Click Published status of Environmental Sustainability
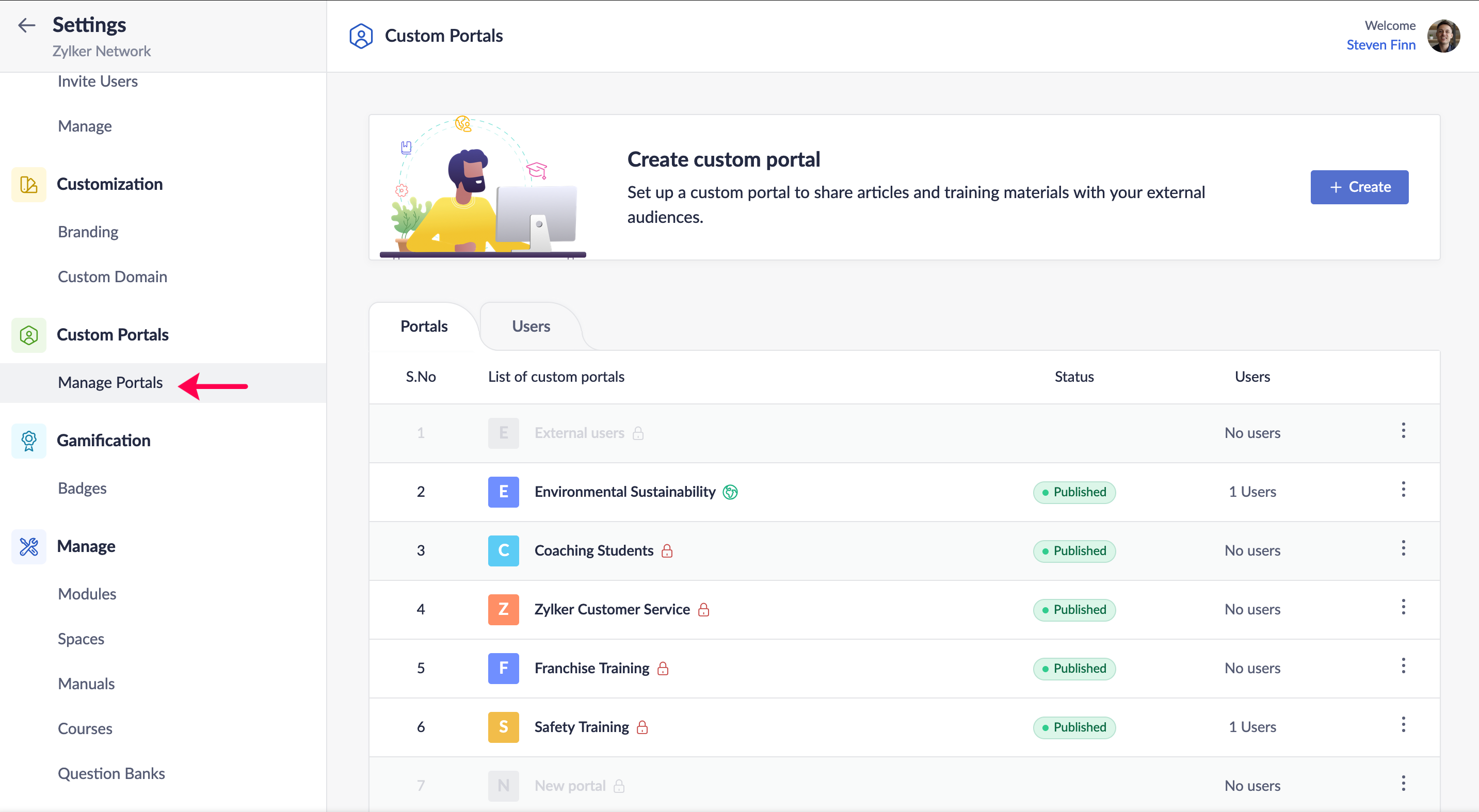1479x812 pixels. (x=1074, y=492)
